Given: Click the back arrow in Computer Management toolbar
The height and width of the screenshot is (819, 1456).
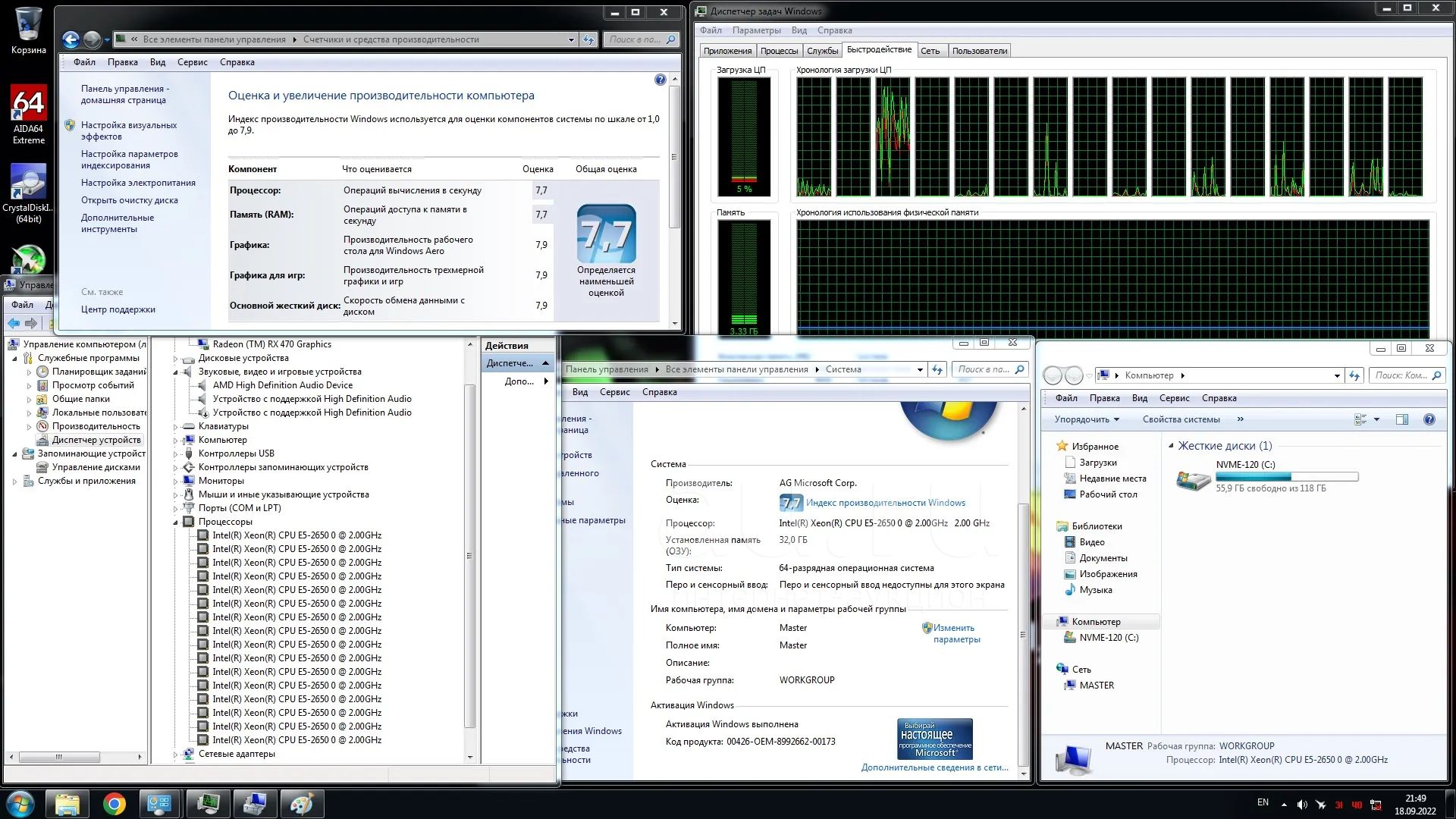Looking at the screenshot, I should click(14, 323).
